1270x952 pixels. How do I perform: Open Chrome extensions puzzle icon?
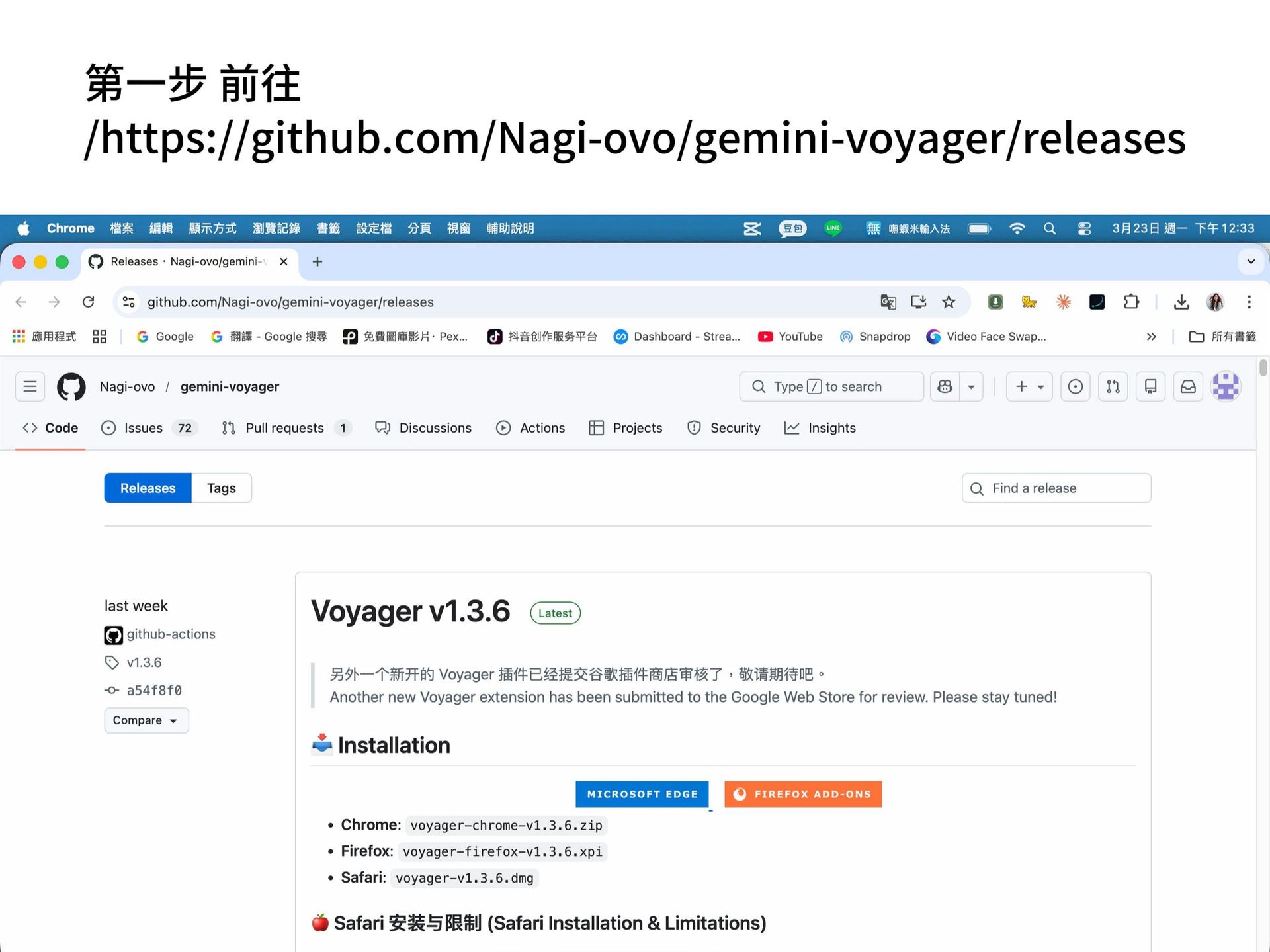pyautogui.click(x=1131, y=302)
